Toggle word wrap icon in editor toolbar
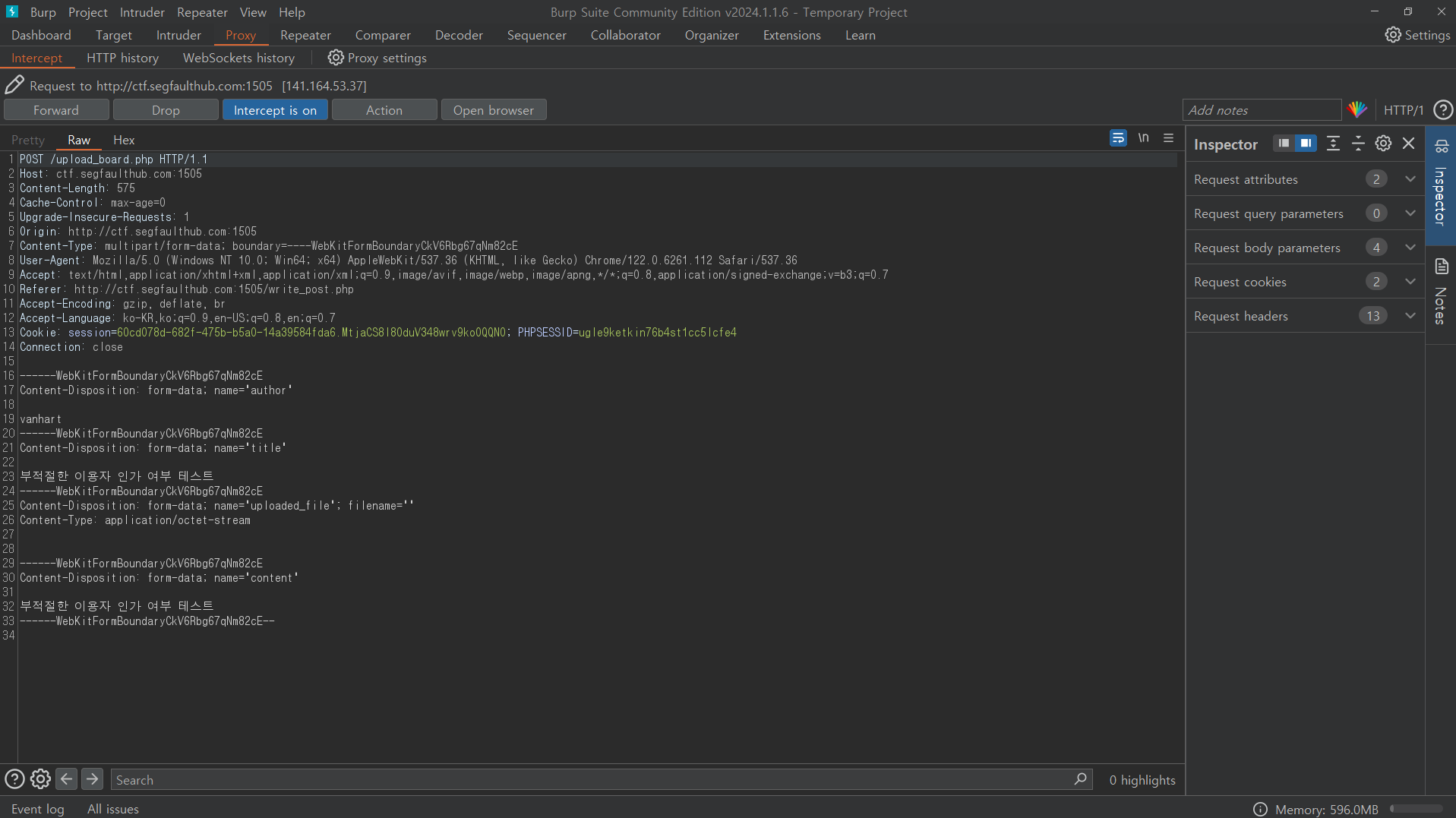 (x=1118, y=138)
